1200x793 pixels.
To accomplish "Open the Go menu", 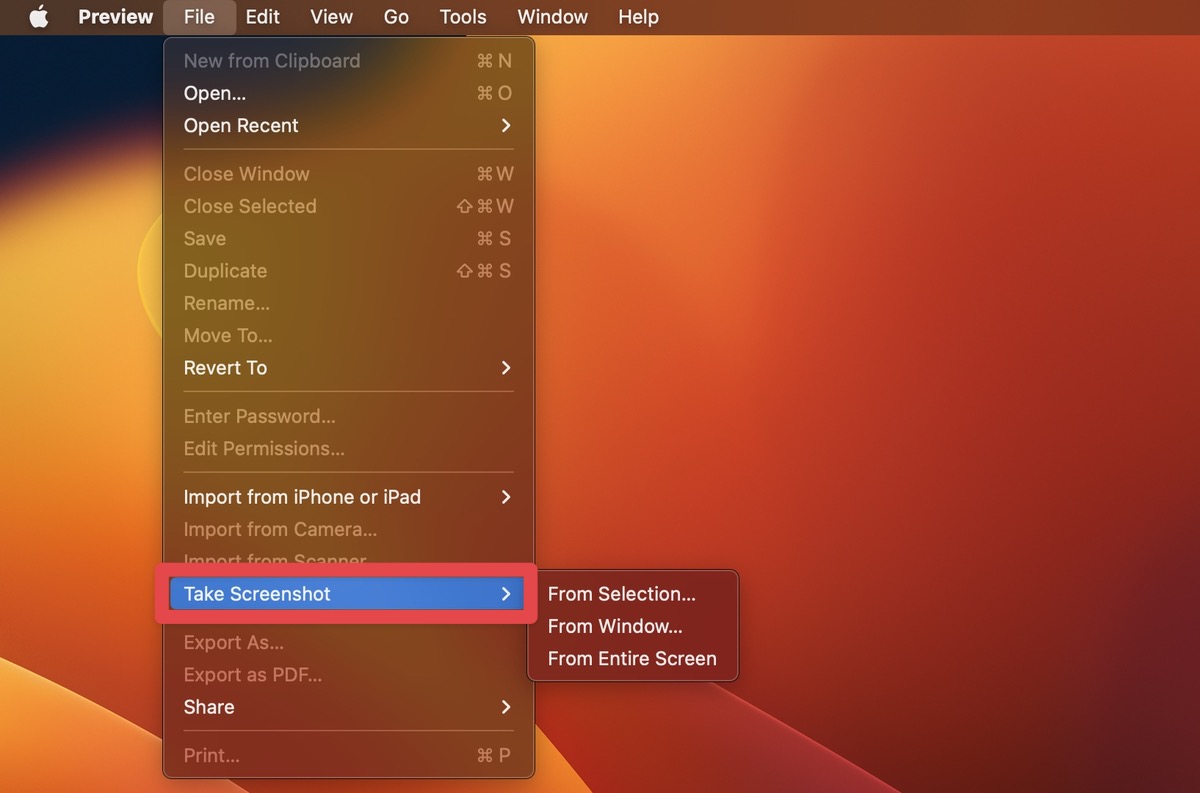I will click(x=396, y=17).
